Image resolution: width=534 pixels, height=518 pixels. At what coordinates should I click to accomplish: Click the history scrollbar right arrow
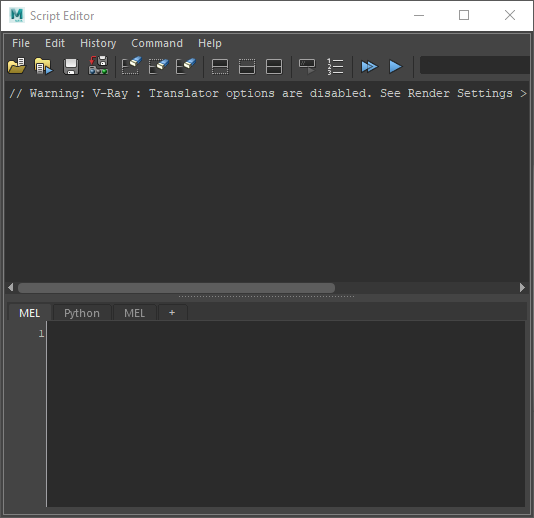tap(522, 287)
